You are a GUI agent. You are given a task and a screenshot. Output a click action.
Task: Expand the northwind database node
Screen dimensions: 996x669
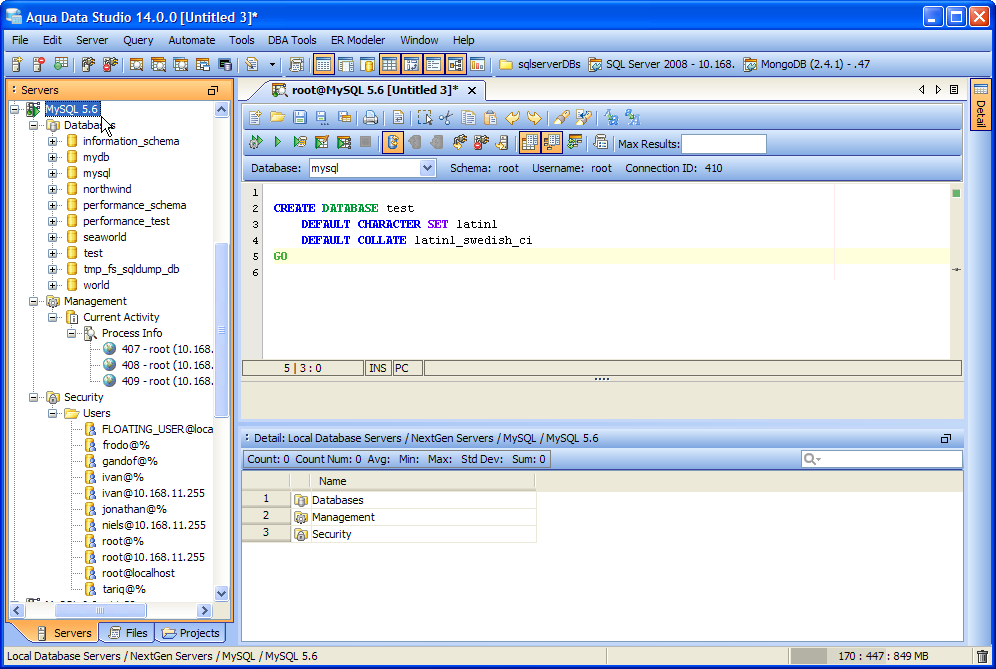pyautogui.click(x=53, y=189)
